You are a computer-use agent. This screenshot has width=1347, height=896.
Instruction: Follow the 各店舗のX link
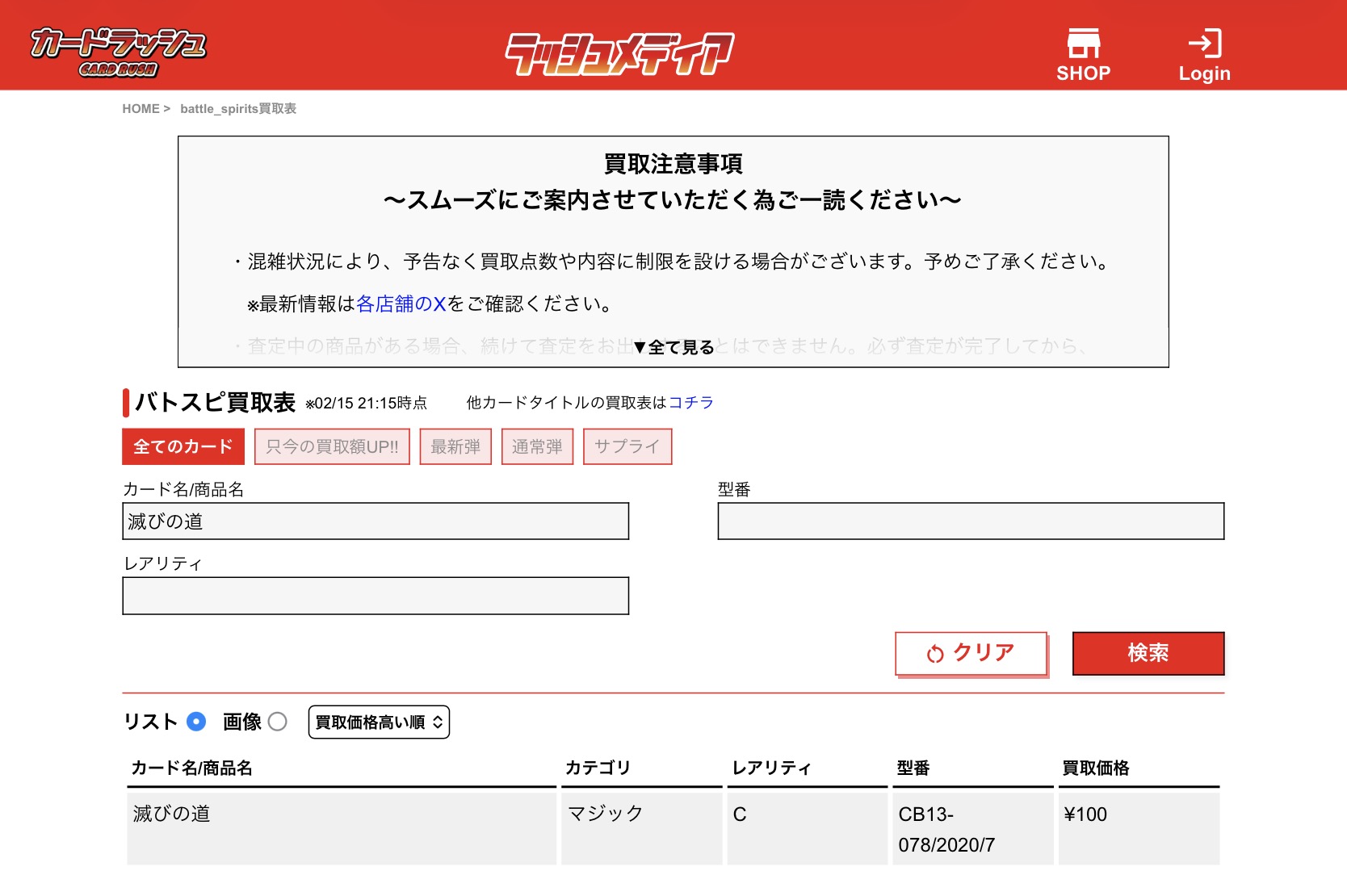pyautogui.click(x=401, y=304)
